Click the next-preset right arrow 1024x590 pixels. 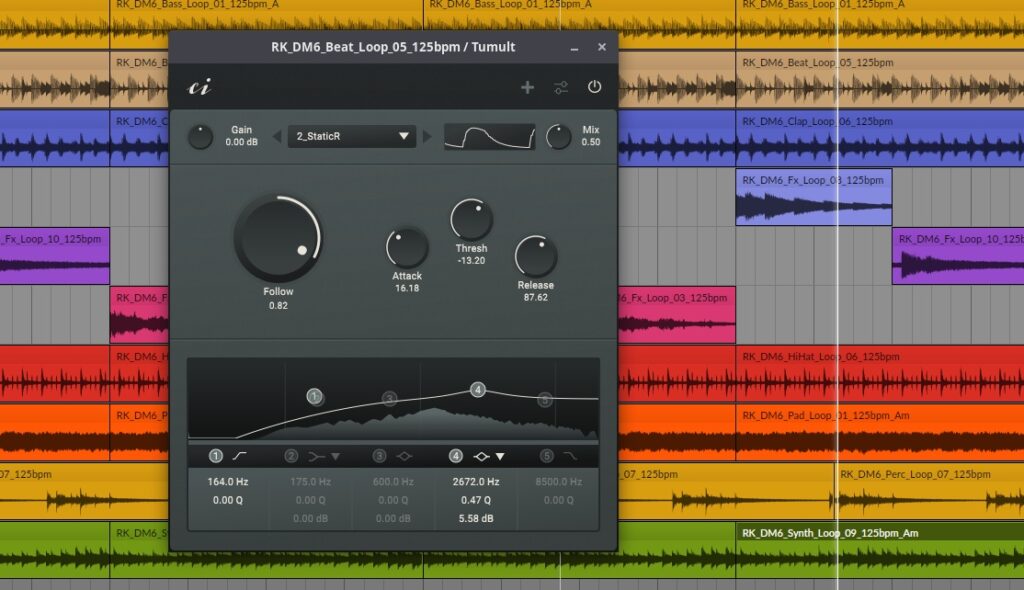coord(426,136)
